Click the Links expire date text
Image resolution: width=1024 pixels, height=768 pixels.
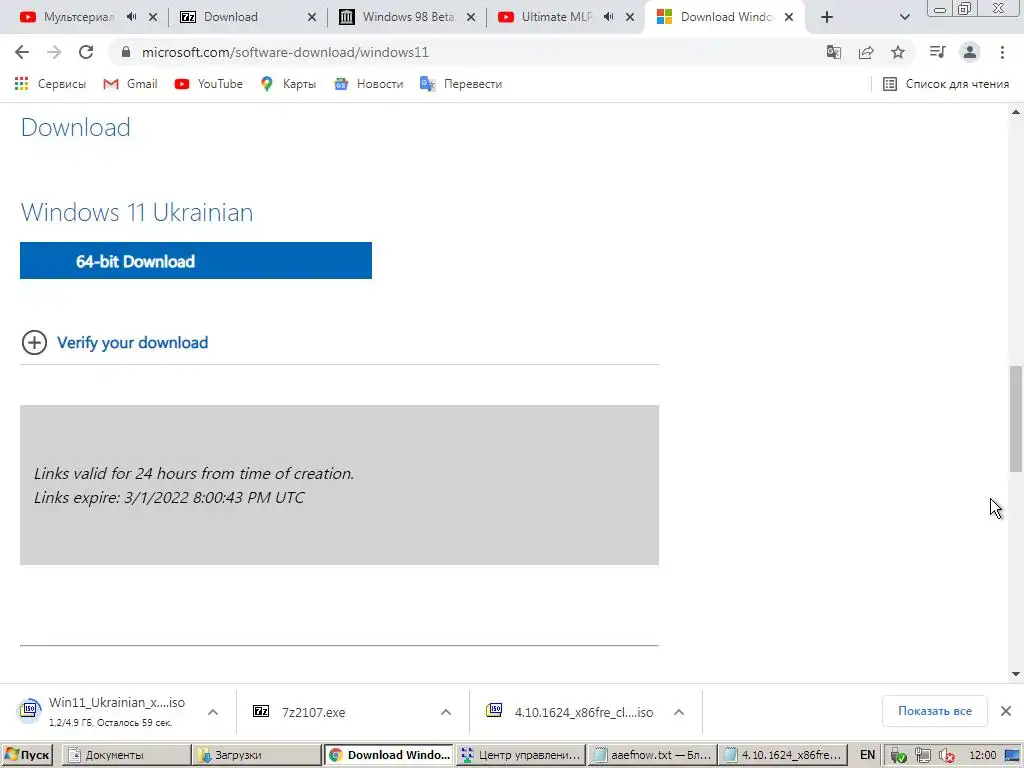[169, 498]
